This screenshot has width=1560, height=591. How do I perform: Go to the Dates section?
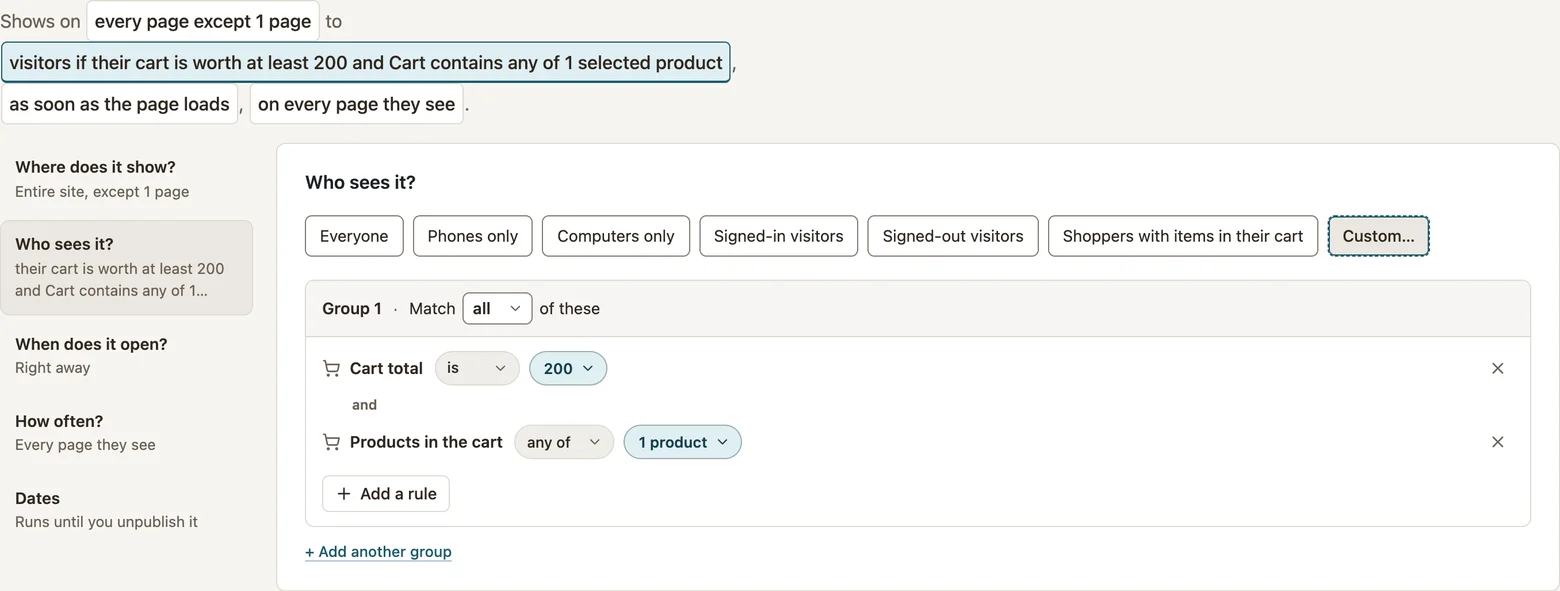(126, 510)
